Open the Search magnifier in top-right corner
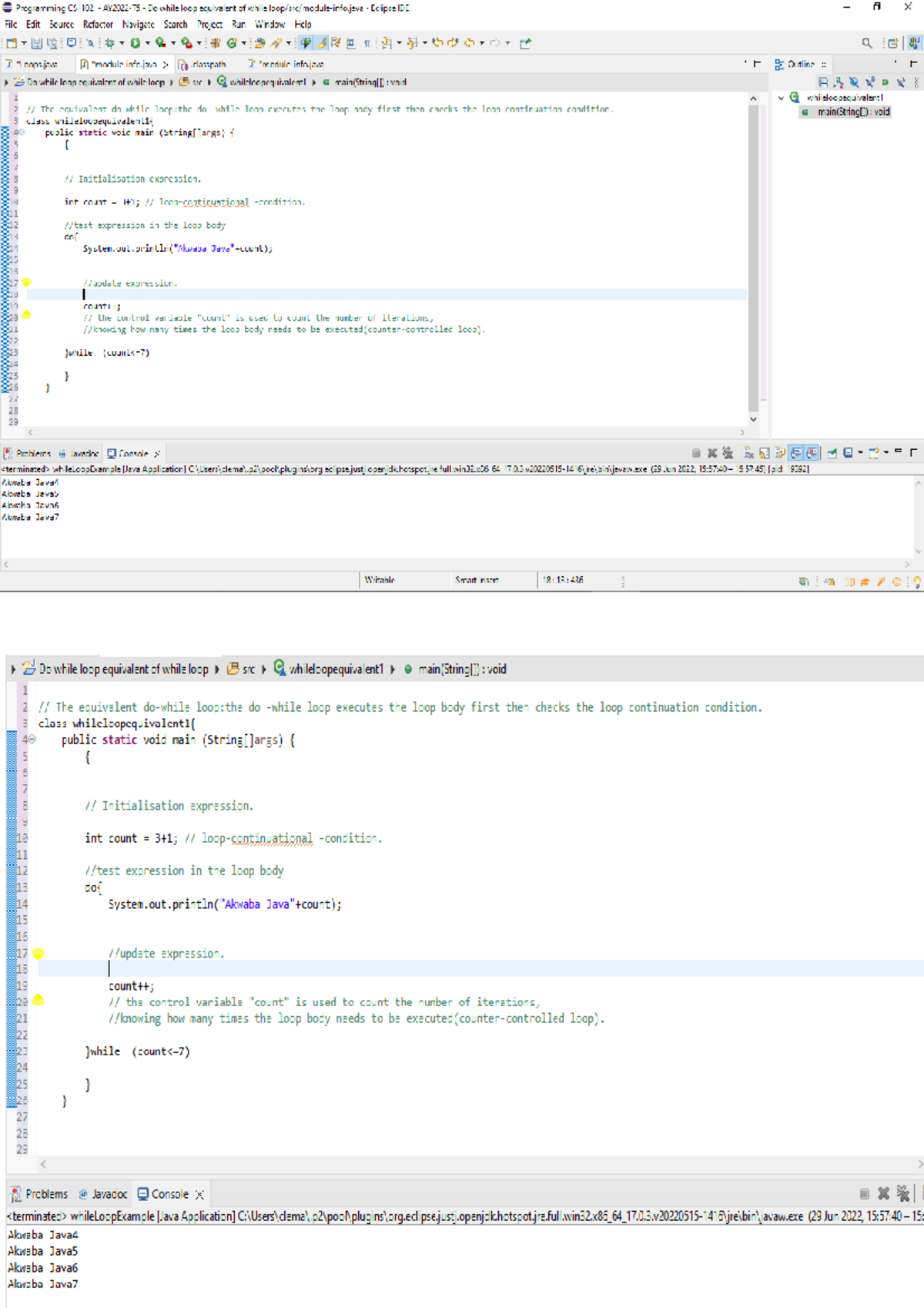Viewport: 924px width, 1308px height. pos(867,43)
